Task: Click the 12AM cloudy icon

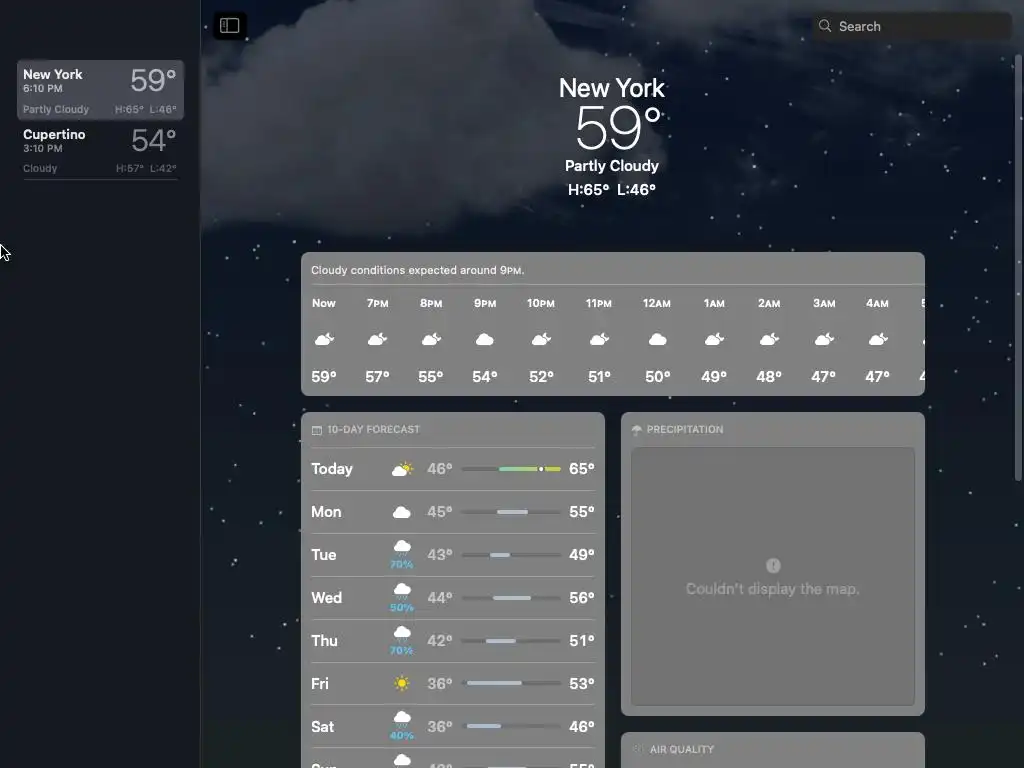Action: pos(658,340)
